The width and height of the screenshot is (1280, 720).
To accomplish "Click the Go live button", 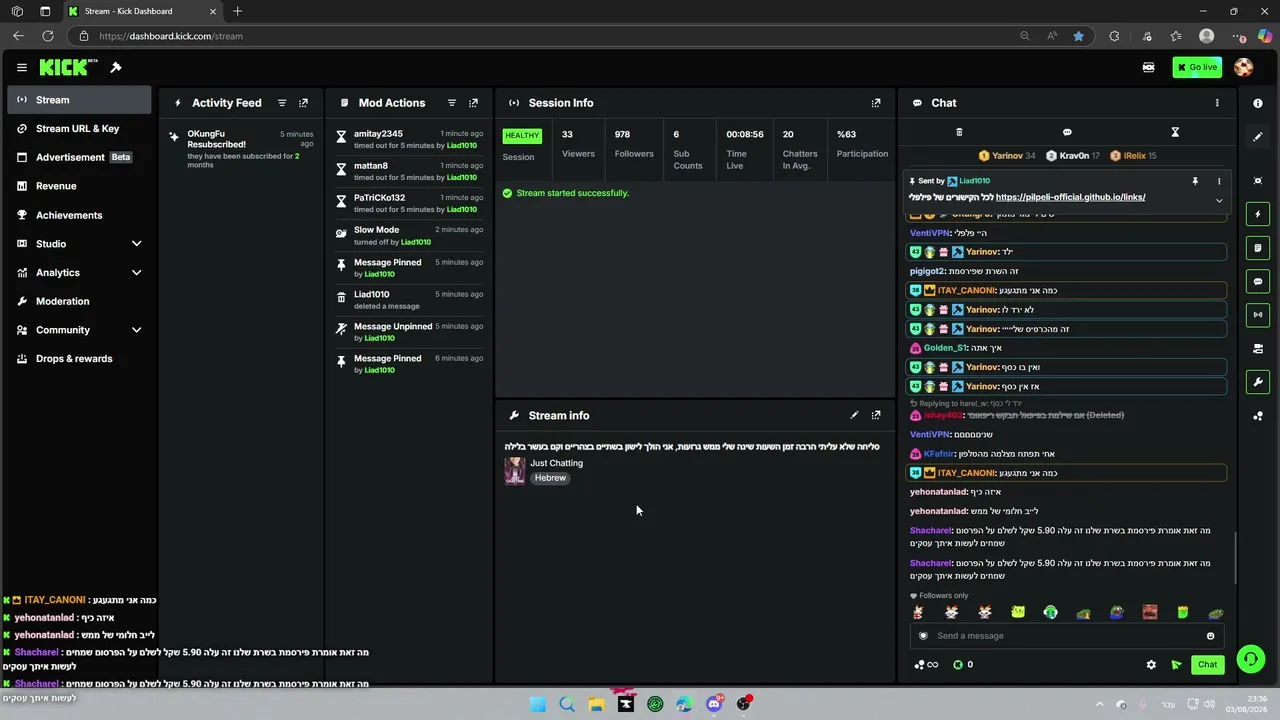I will (x=1197, y=68).
